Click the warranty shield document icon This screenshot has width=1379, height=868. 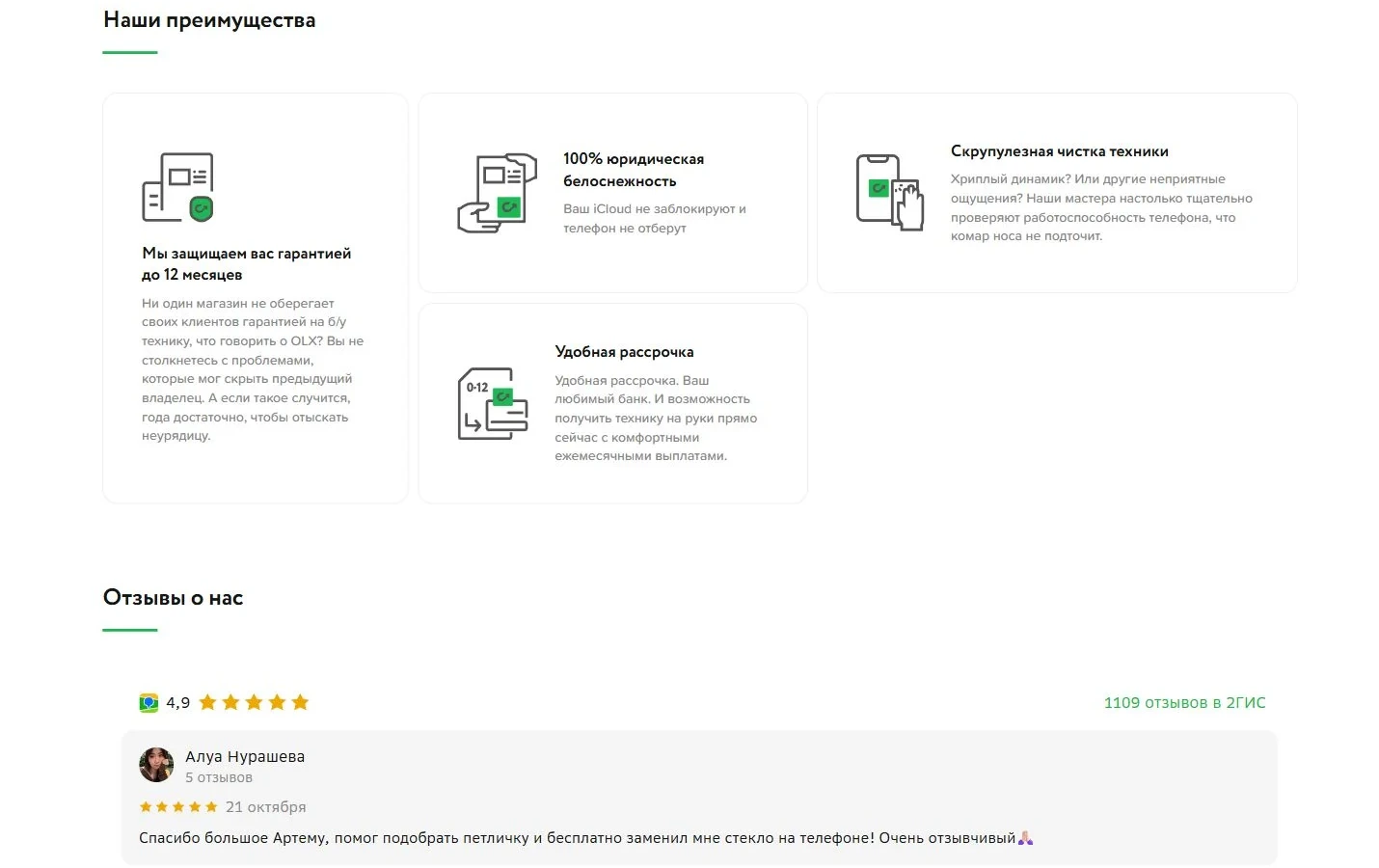tap(178, 187)
